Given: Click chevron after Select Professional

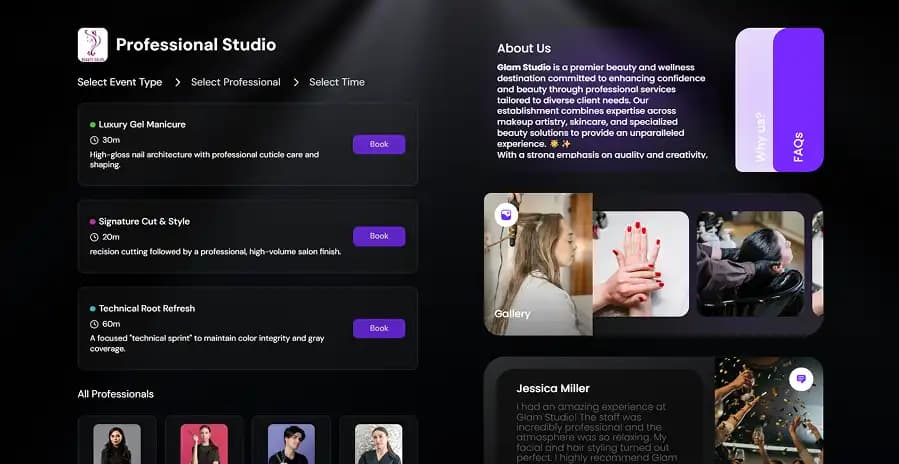Looking at the screenshot, I should [x=296, y=83].
